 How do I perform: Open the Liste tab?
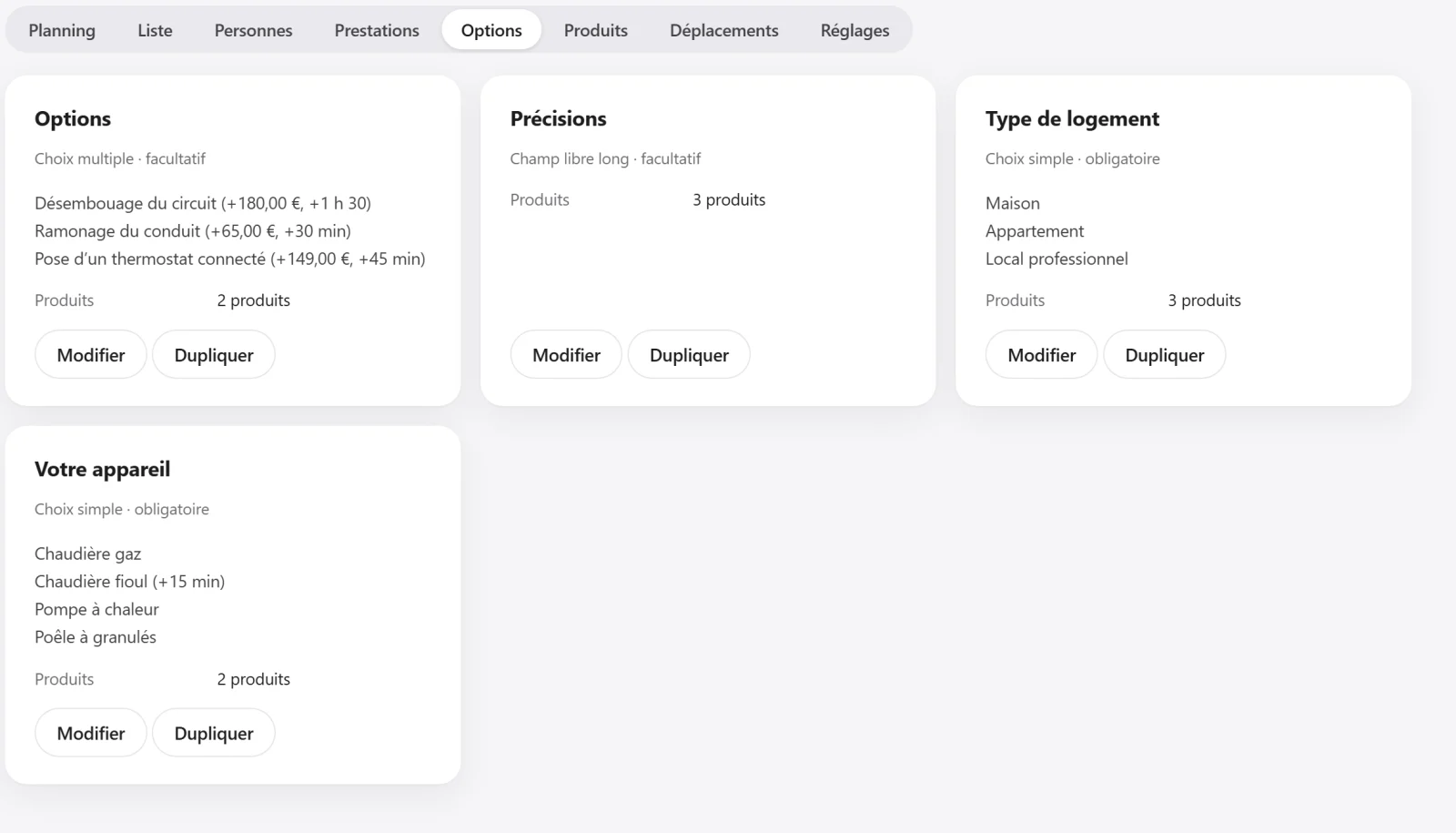pyautogui.click(x=155, y=30)
